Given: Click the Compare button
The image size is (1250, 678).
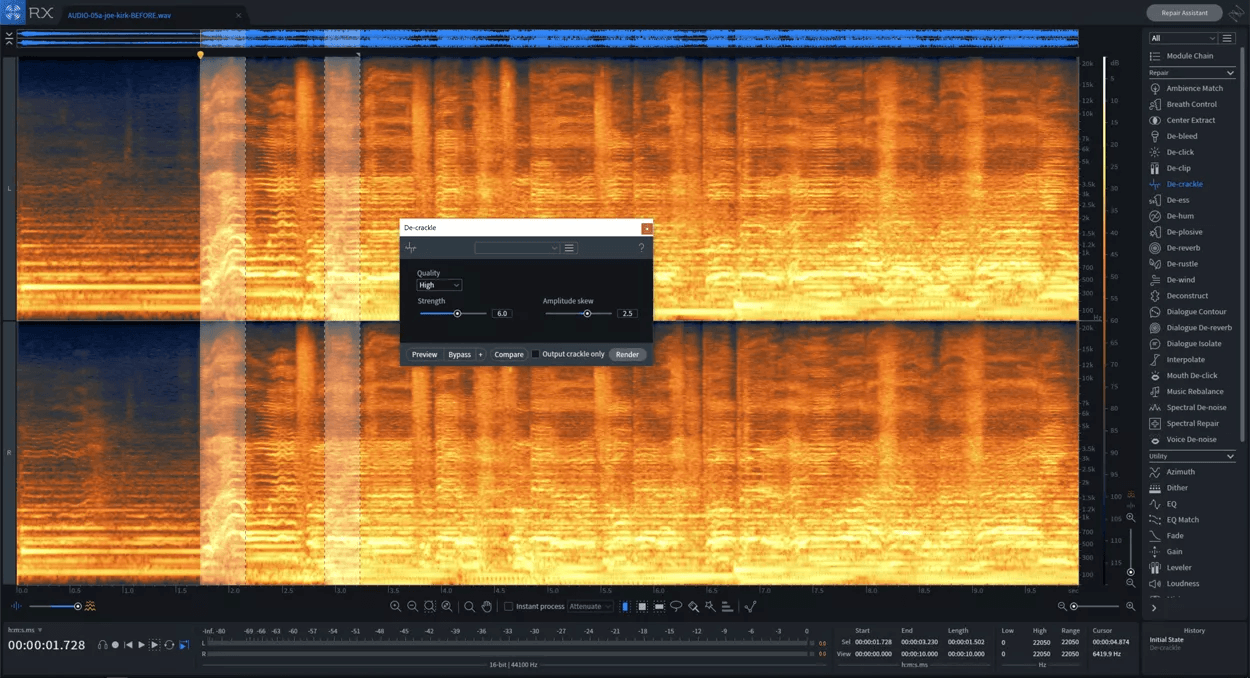Looking at the screenshot, I should point(508,354).
